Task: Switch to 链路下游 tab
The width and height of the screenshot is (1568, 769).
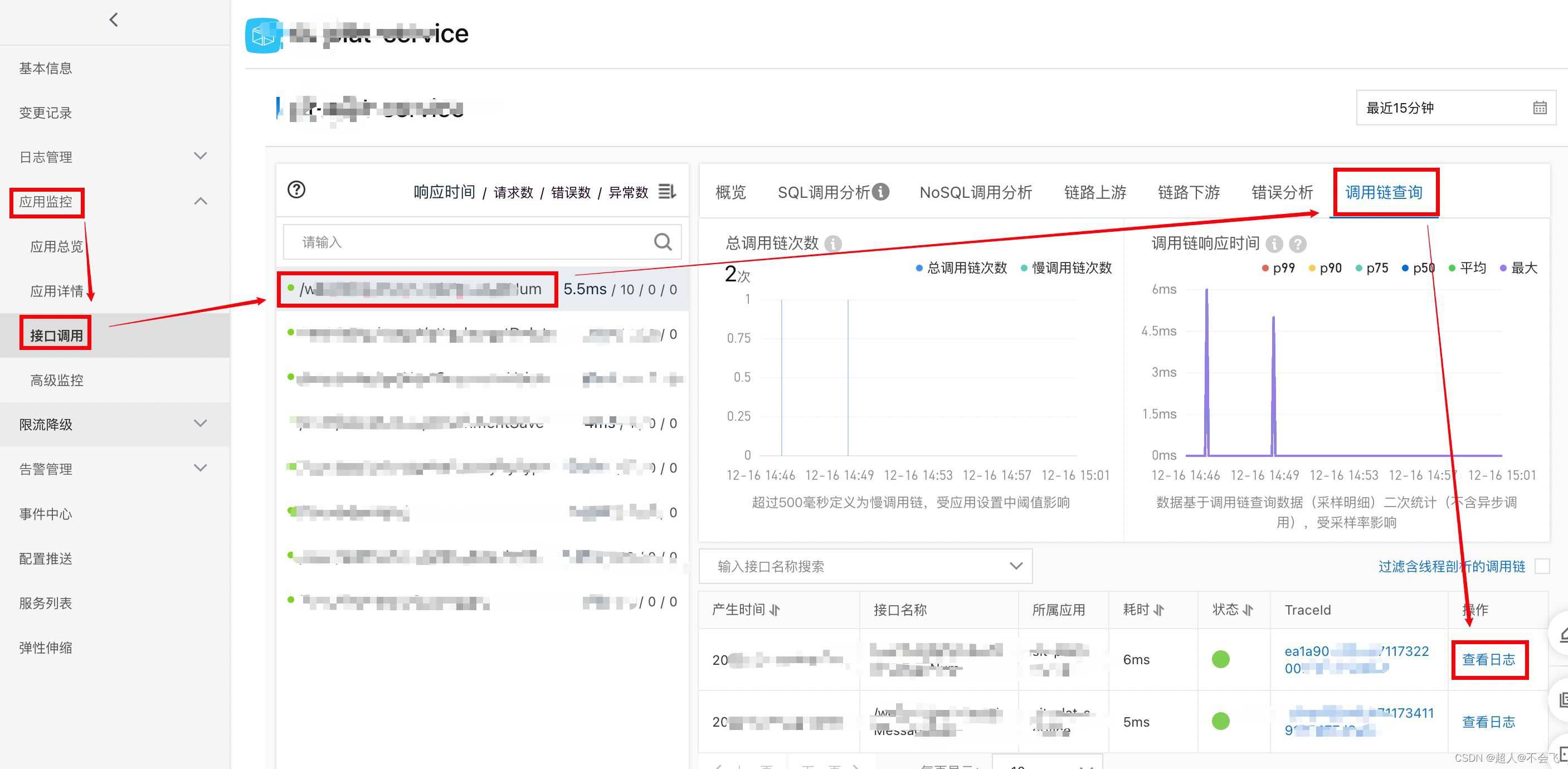Action: coord(1189,192)
